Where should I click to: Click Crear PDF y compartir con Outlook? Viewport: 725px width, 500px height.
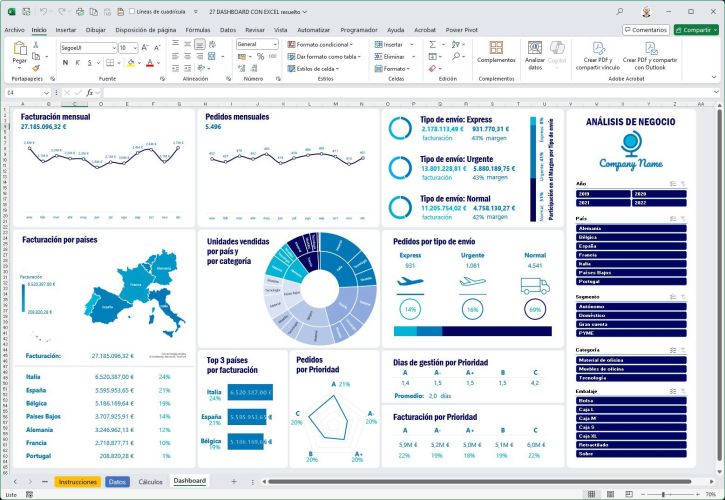point(650,56)
